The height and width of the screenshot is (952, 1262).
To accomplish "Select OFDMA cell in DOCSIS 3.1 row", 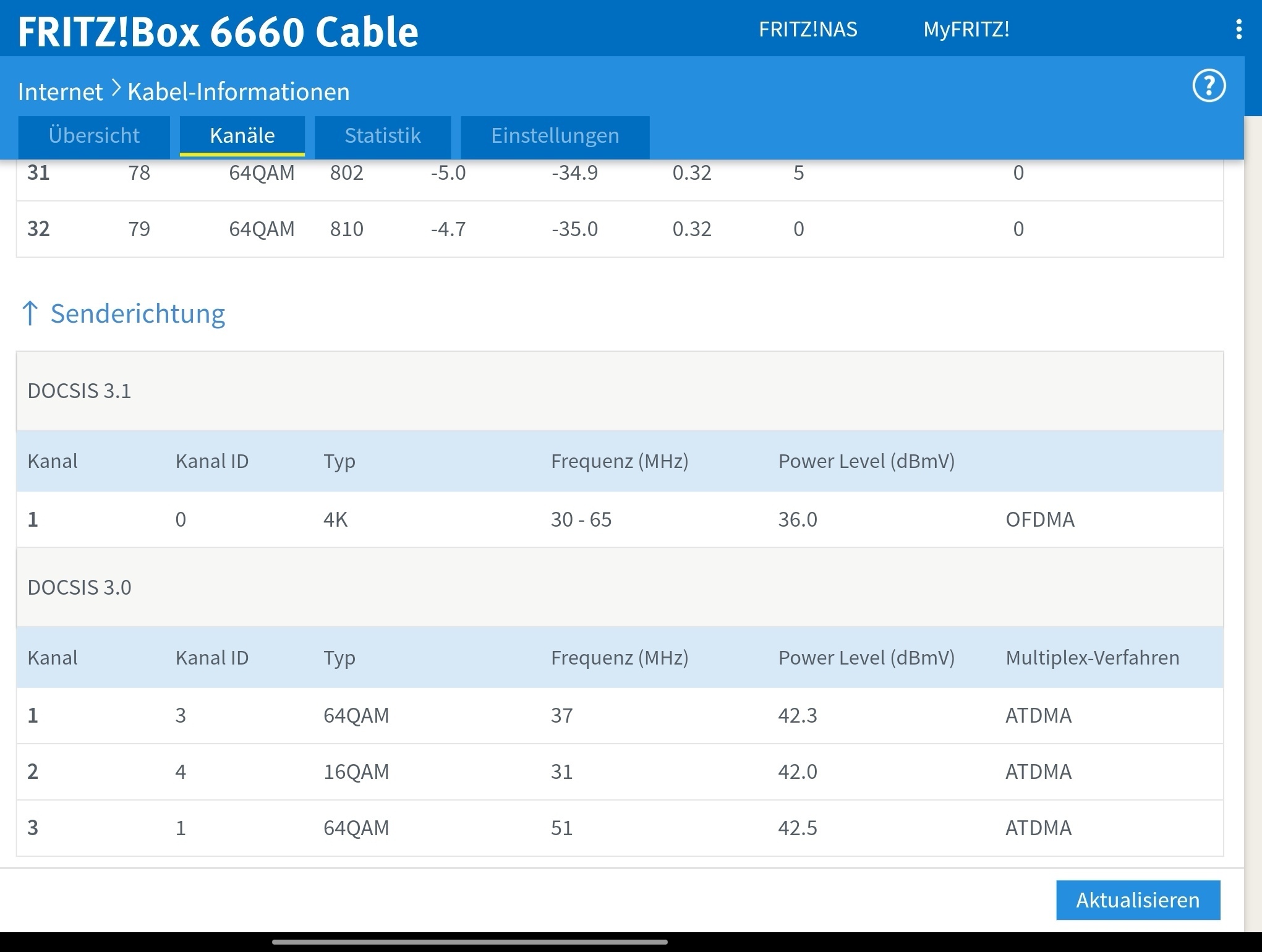I will (x=1040, y=519).
